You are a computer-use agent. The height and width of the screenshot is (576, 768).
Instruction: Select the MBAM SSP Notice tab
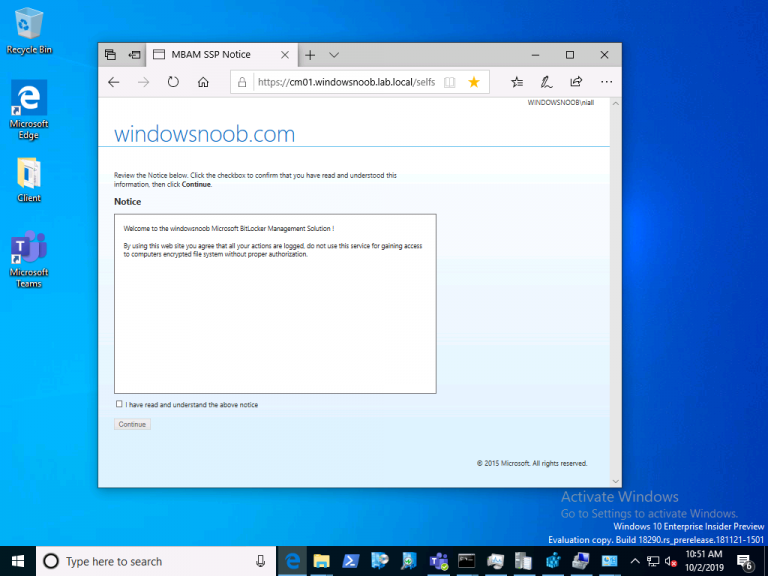(210, 55)
